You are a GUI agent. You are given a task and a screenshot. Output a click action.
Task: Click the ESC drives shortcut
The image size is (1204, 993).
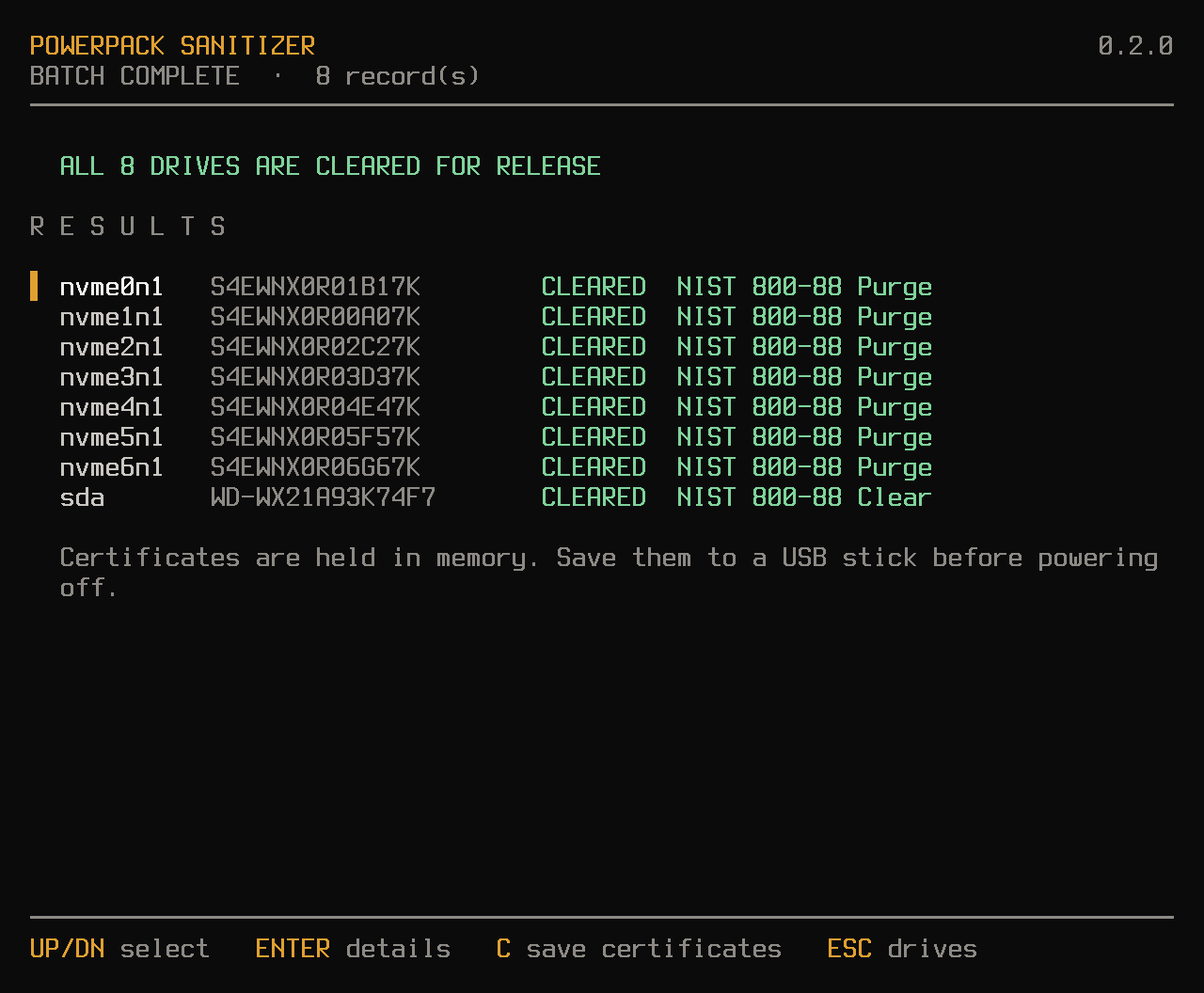tap(902, 949)
